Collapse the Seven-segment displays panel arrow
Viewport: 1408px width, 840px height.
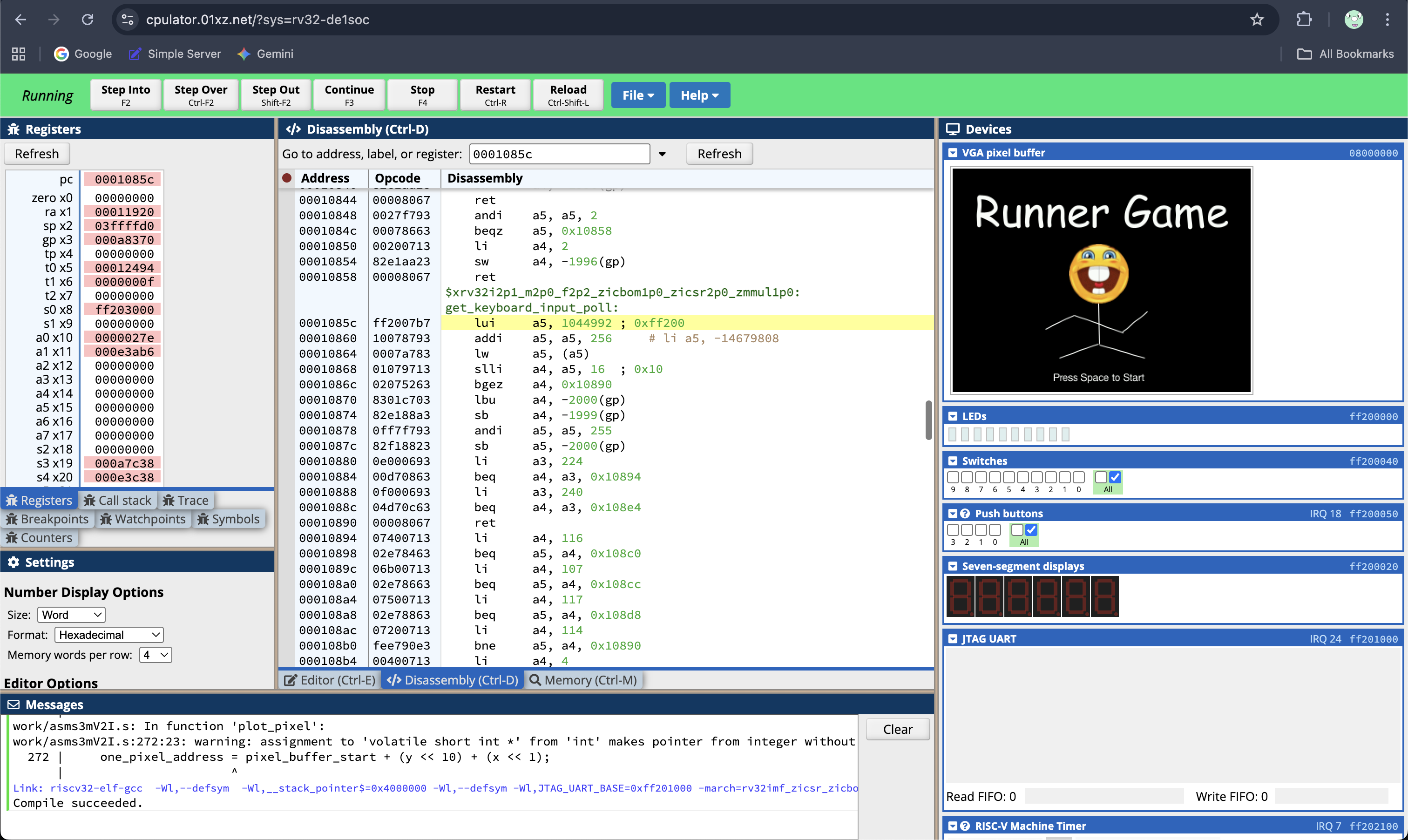953,566
